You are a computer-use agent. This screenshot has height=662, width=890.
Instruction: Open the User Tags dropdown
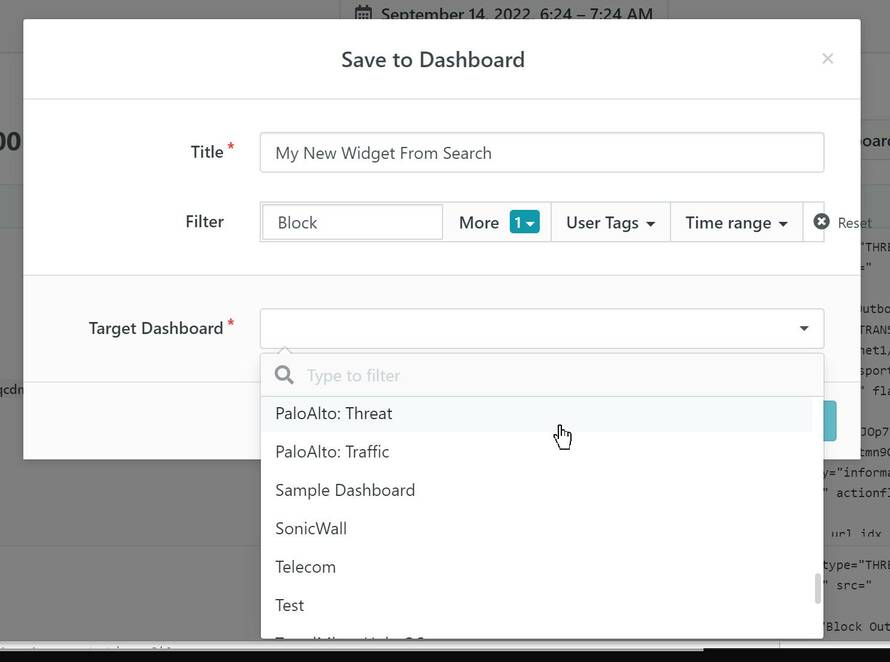(610, 222)
